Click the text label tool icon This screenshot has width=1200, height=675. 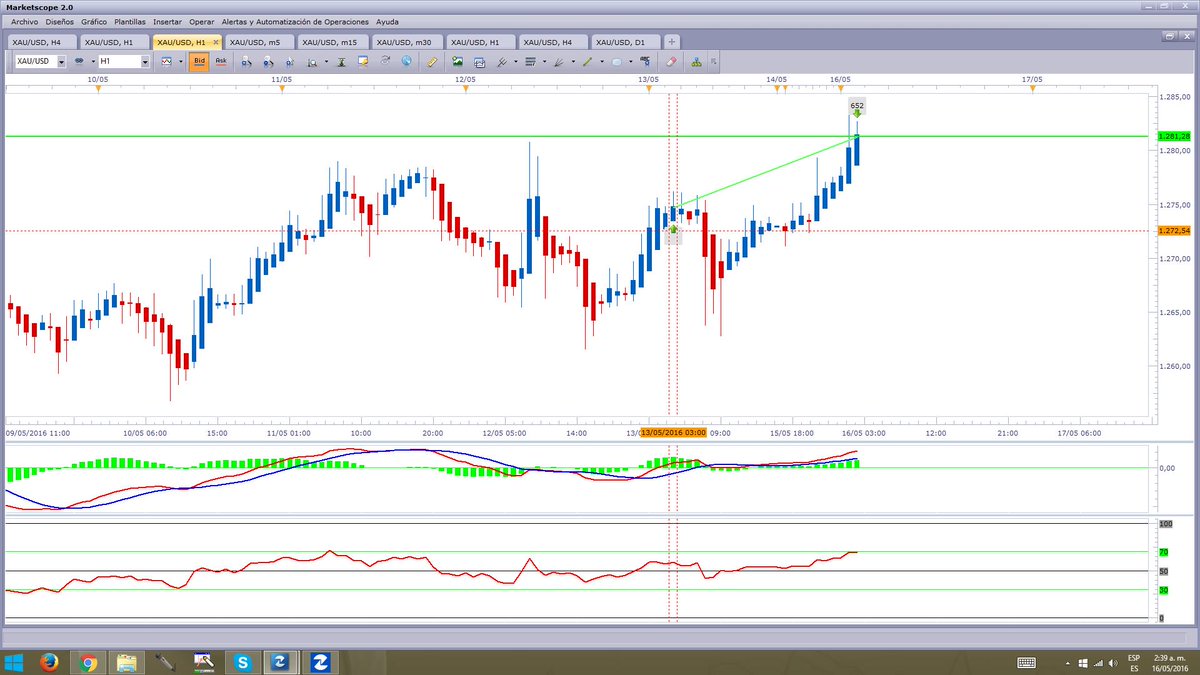[x=645, y=61]
